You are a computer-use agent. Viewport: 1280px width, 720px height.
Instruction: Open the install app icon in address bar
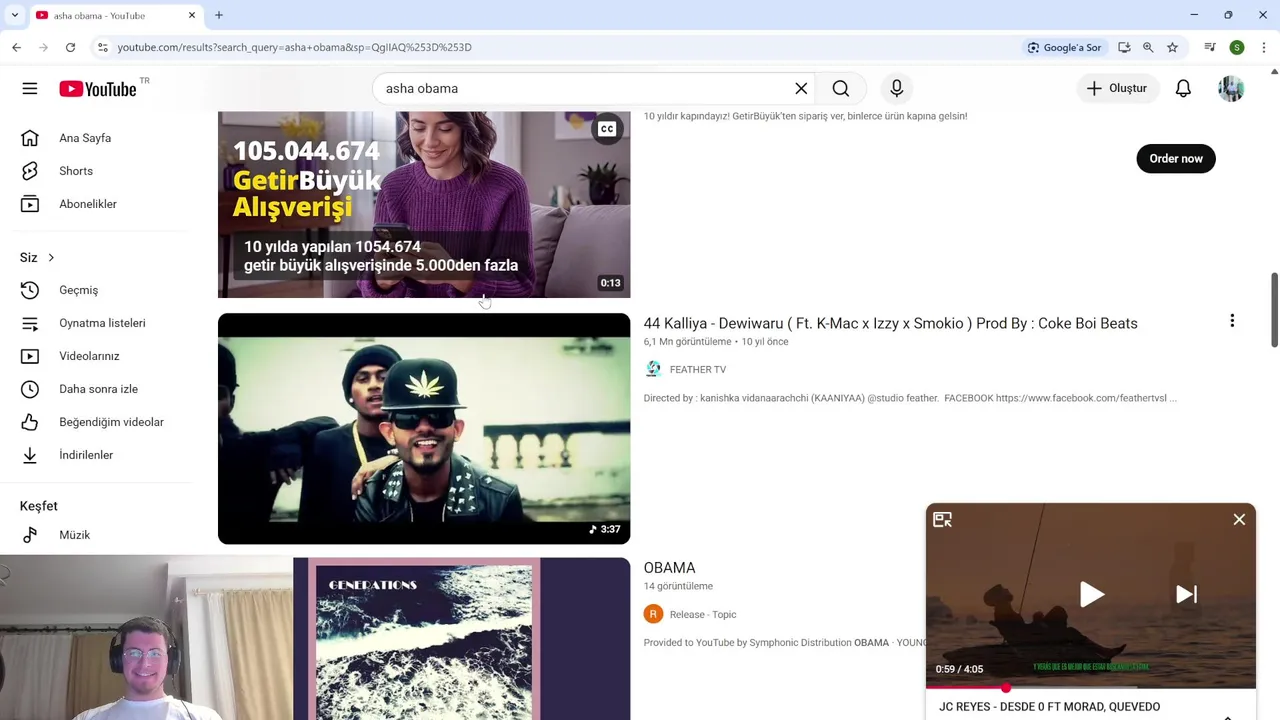pyautogui.click(x=1124, y=47)
